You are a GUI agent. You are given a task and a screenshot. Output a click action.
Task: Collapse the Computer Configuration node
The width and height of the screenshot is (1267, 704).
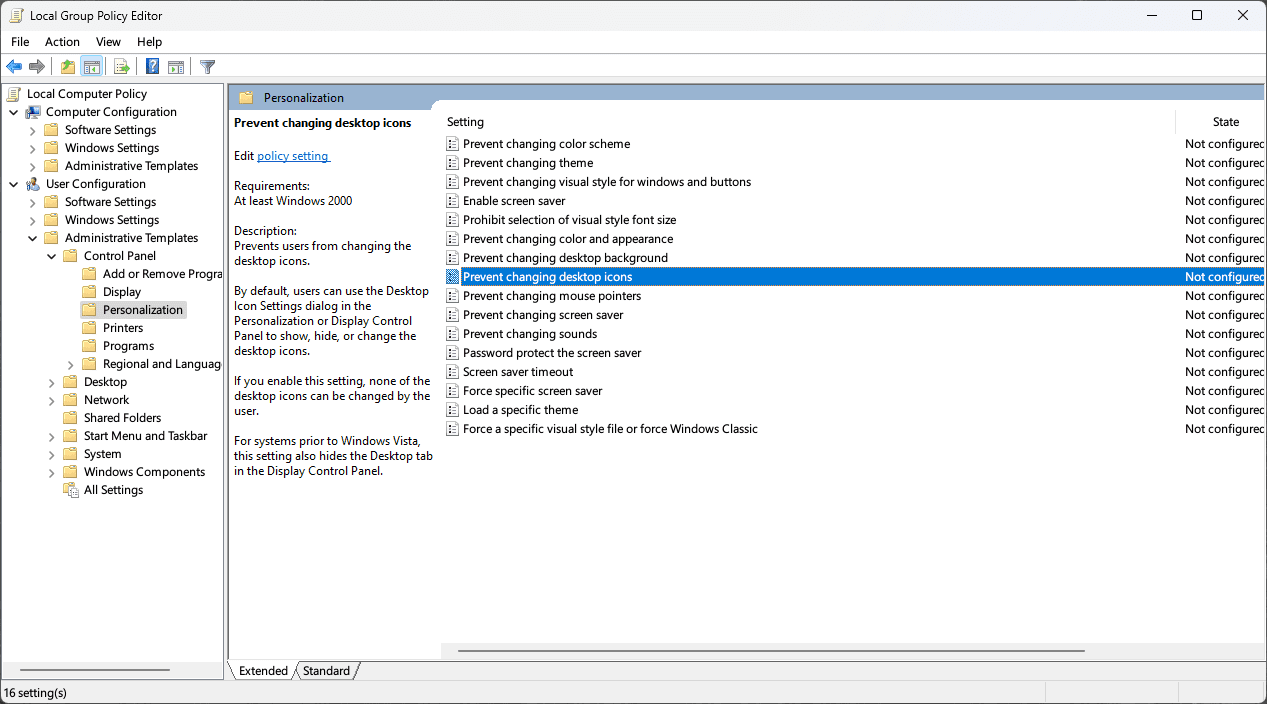coord(14,112)
